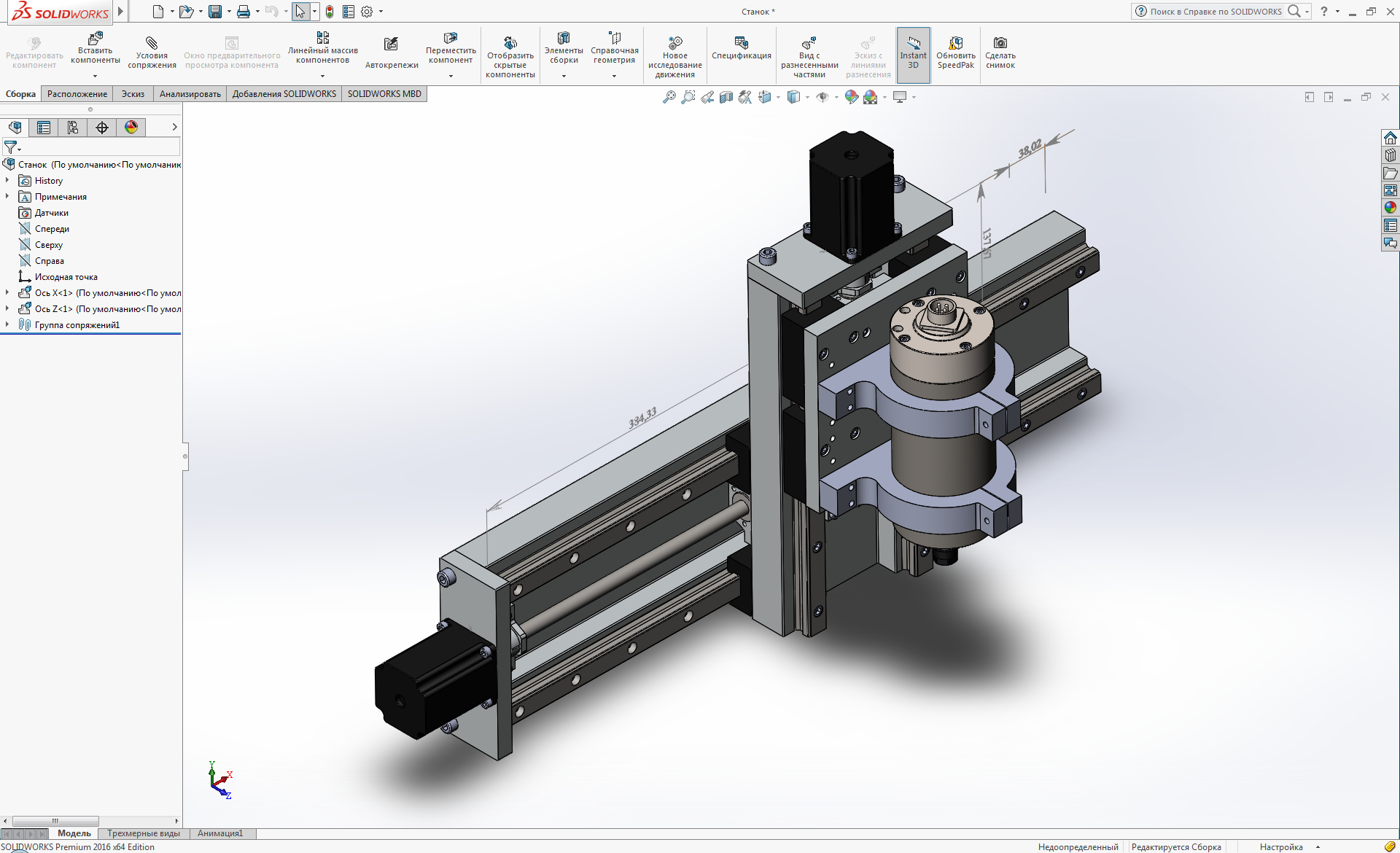Image resolution: width=1400 pixels, height=853 pixels.
Task: Click Take Snapshot (Сделать снимок) camera icon
Action: coord(1000,43)
